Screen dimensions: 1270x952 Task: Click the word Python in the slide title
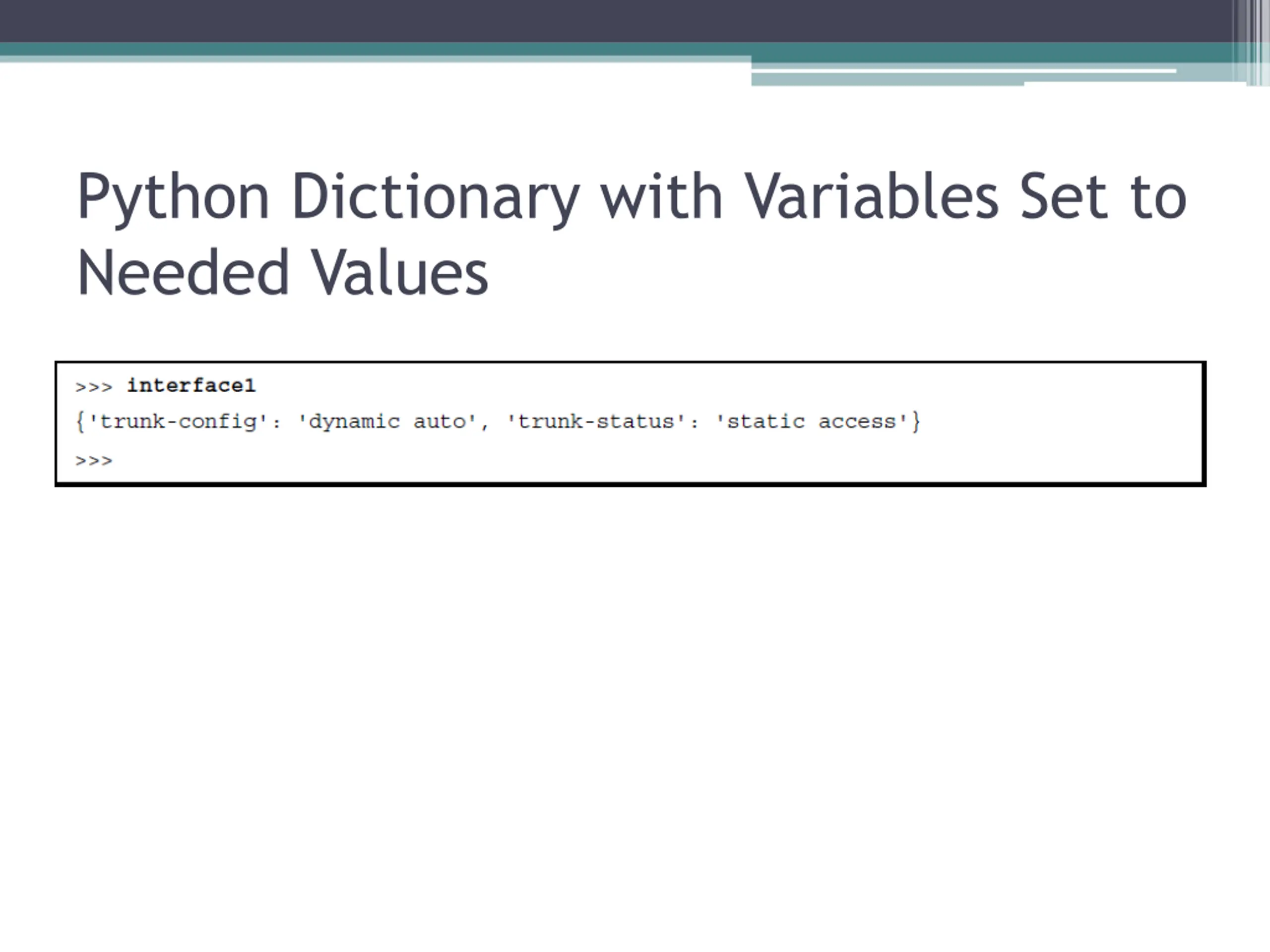click(173, 197)
